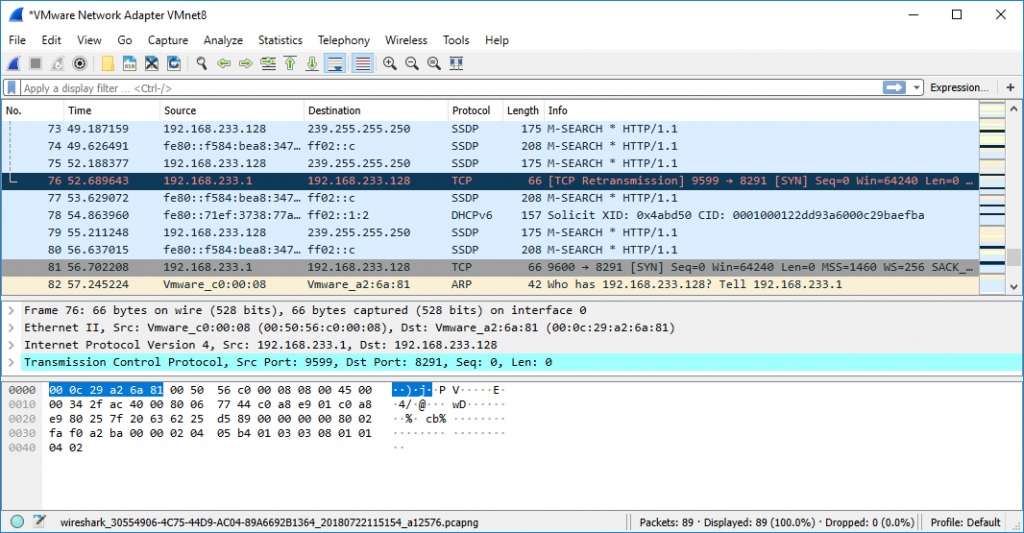The image size is (1024, 533).
Task: Restart the current capture
Action: tap(58, 63)
